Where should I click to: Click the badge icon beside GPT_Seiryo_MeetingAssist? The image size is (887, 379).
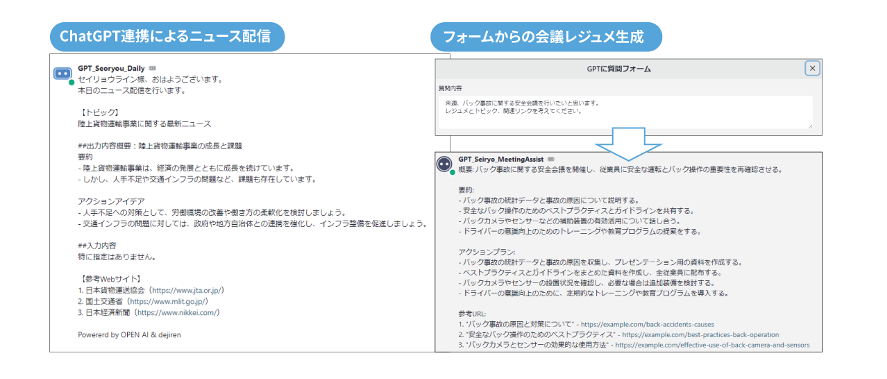coord(551,160)
